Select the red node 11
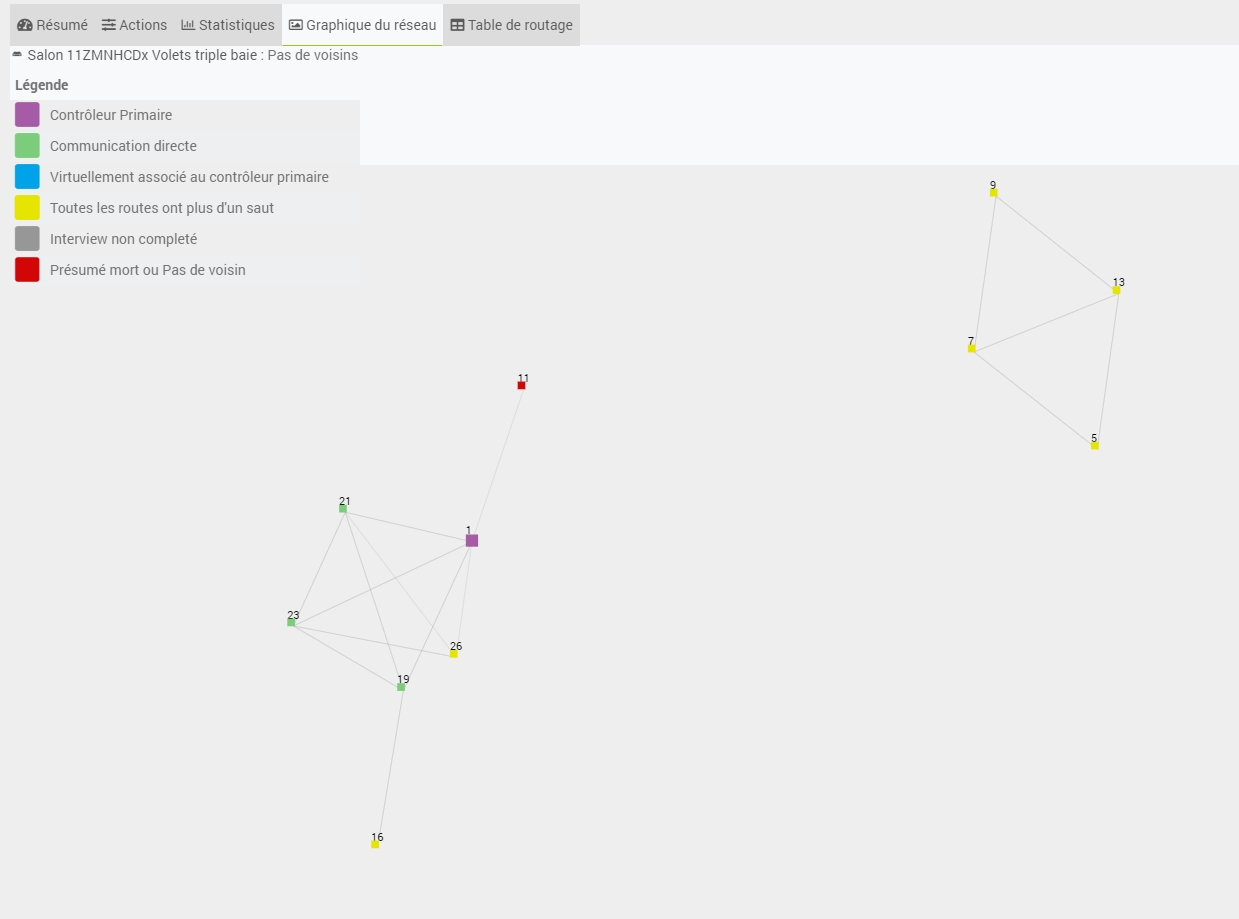The width and height of the screenshot is (1239, 919). (x=521, y=385)
